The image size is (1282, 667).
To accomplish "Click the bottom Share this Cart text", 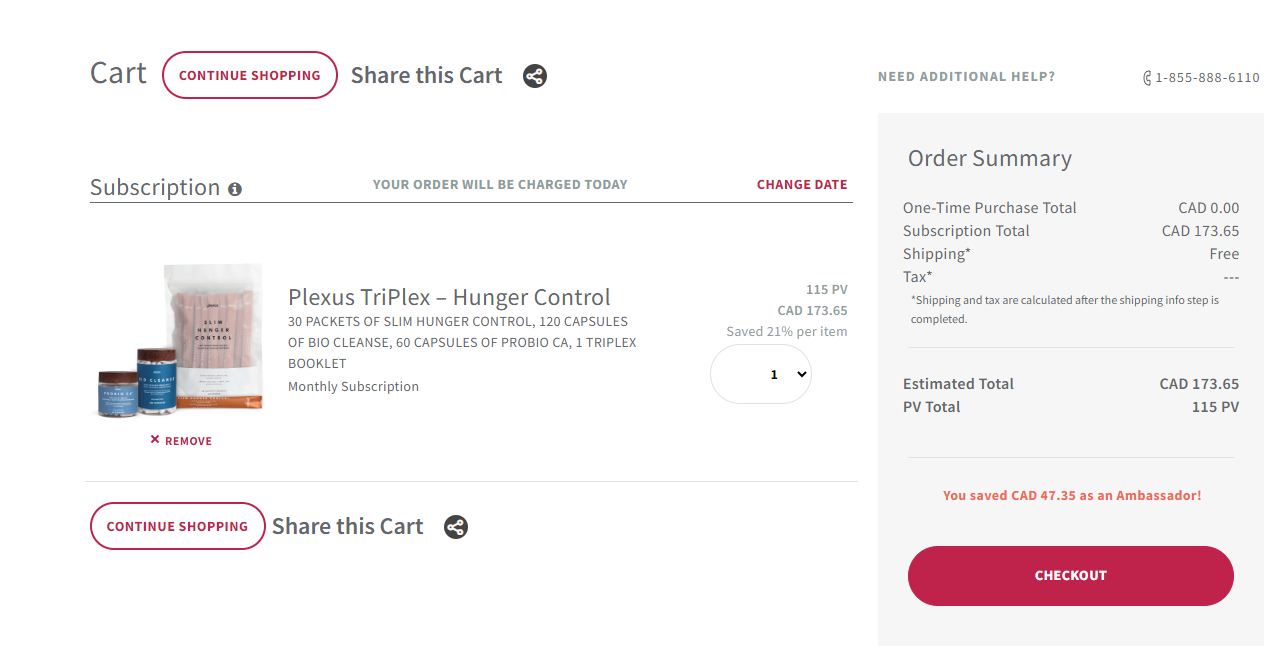I will (x=347, y=527).
